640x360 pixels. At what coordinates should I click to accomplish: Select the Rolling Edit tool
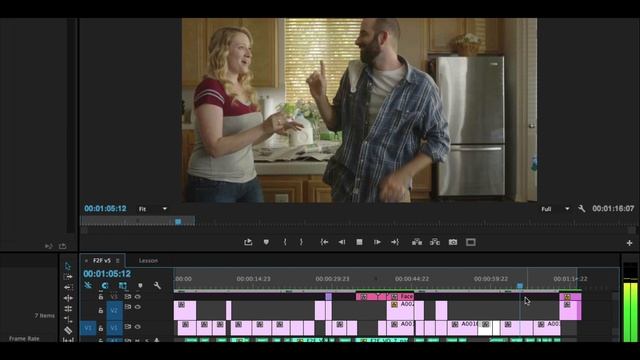tap(68, 309)
